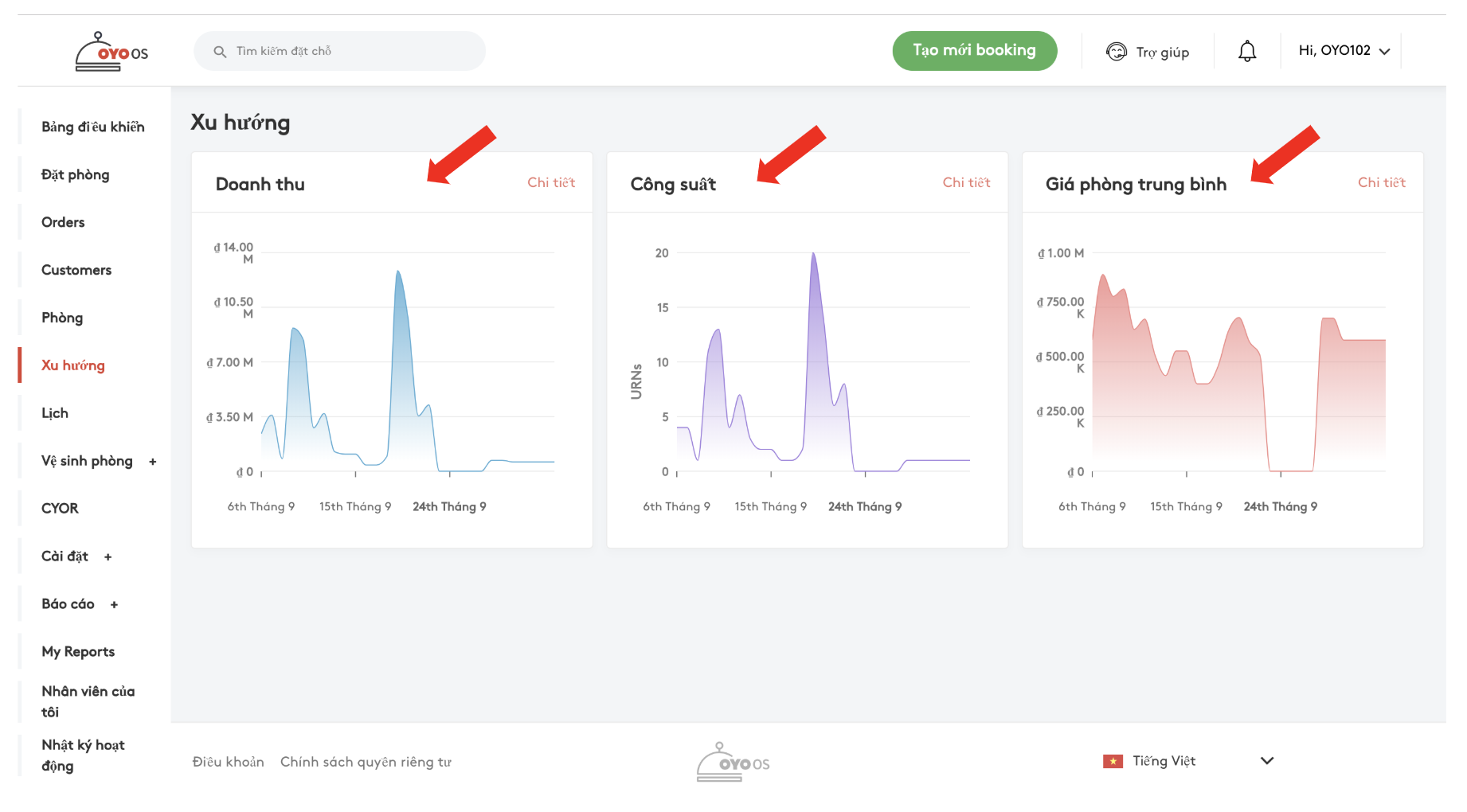This screenshot has height=812, width=1467.
Task: Open Chính sách quyền riêng tư link
Action: coord(366,762)
